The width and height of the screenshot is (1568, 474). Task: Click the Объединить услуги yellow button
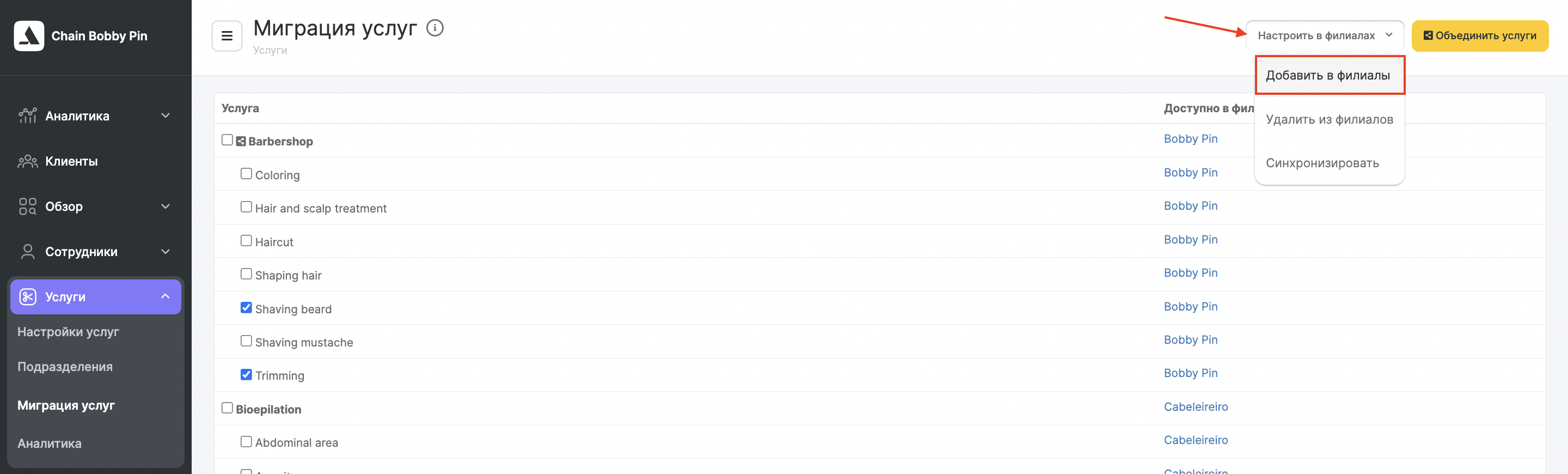click(x=1480, y=36)
